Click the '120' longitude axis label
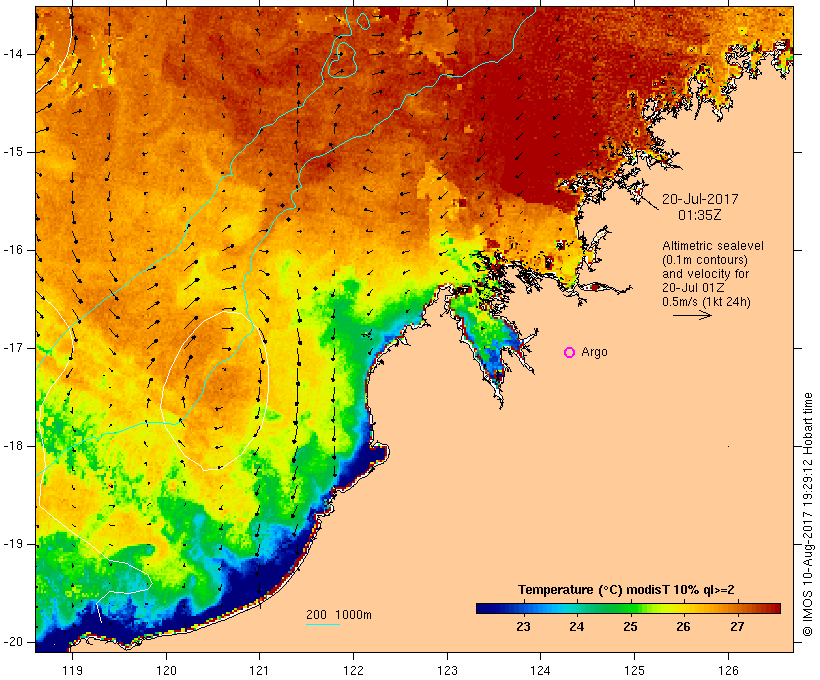Image resolution: width=820 pixels, height=680 pixels. [x=166, y=670]
